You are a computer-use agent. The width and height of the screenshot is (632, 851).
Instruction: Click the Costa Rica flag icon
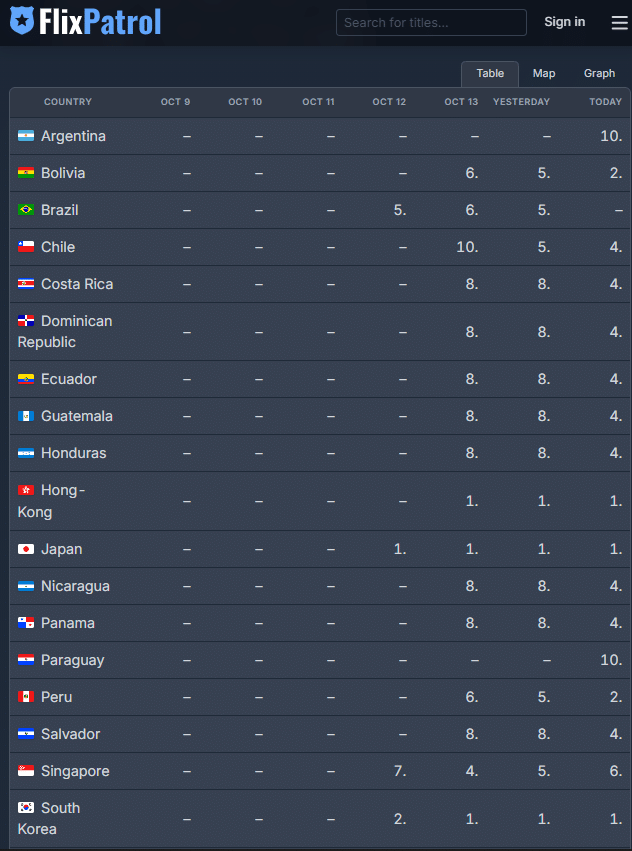26,284
